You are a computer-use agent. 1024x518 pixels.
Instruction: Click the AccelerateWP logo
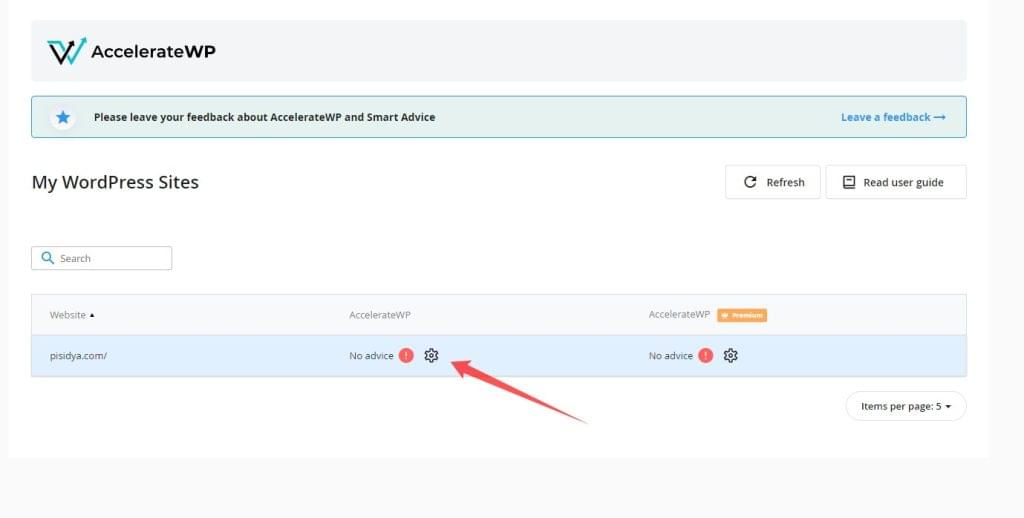(x=131, y=51)
